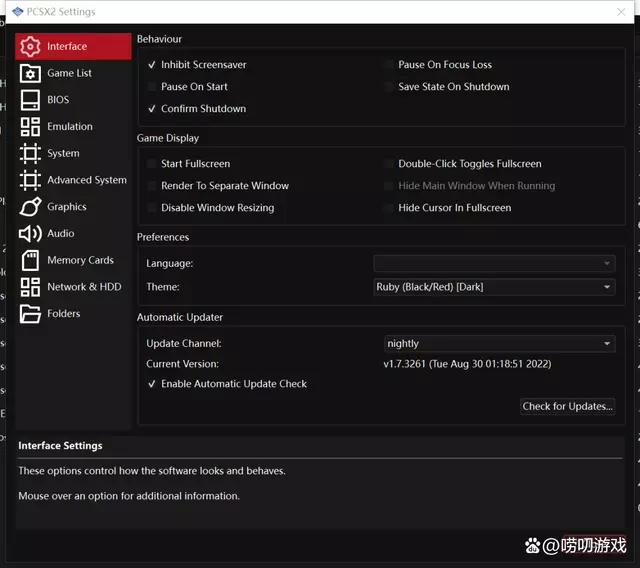Toggle Hide Main Window When Running

pyautogui.click(x=389, y=186)
